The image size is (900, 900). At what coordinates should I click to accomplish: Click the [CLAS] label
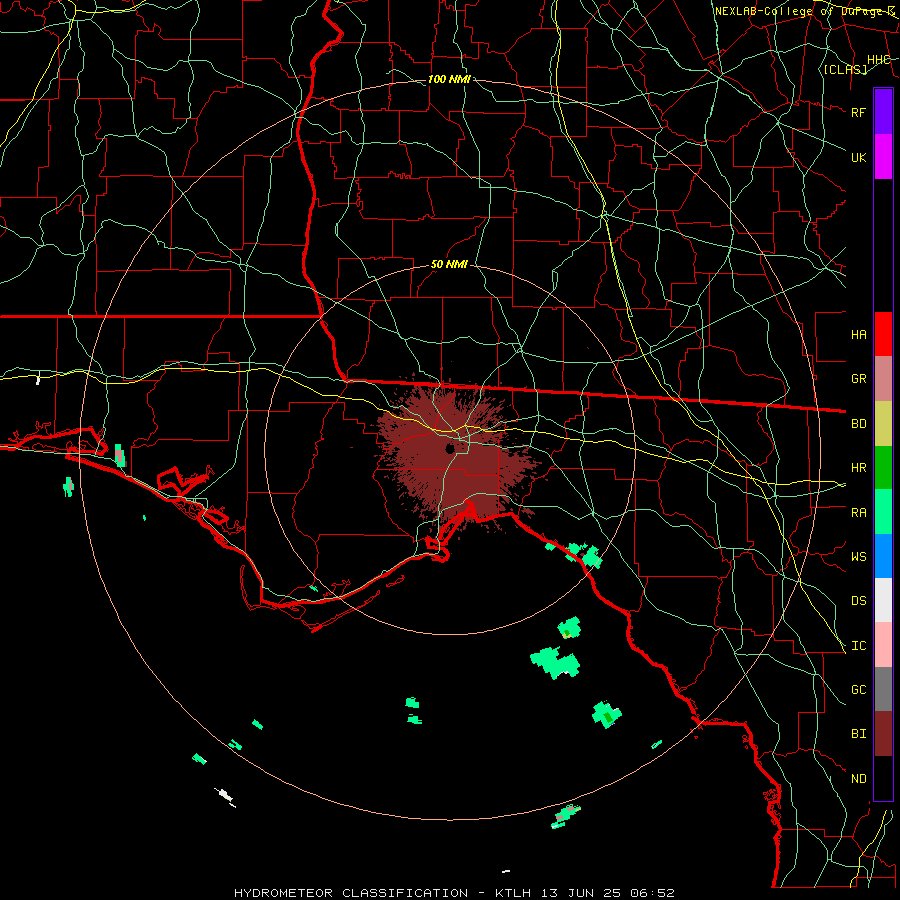845,69
